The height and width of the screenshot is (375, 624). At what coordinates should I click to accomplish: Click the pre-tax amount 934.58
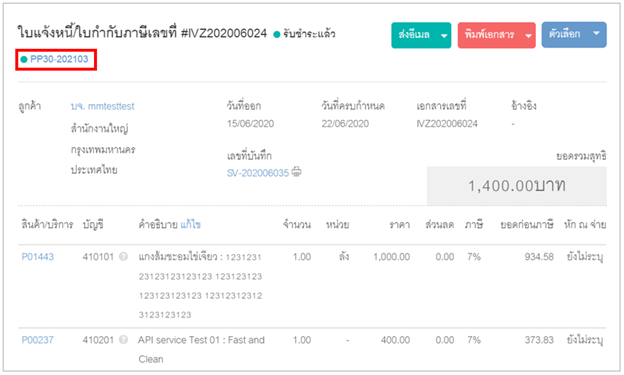click(x=539, y=257)
